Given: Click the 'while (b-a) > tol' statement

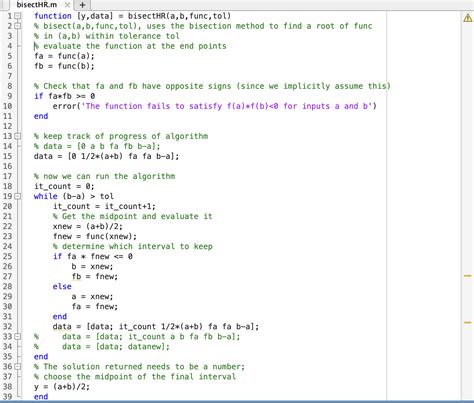Looking at the screenshot, I should [74, 196].
